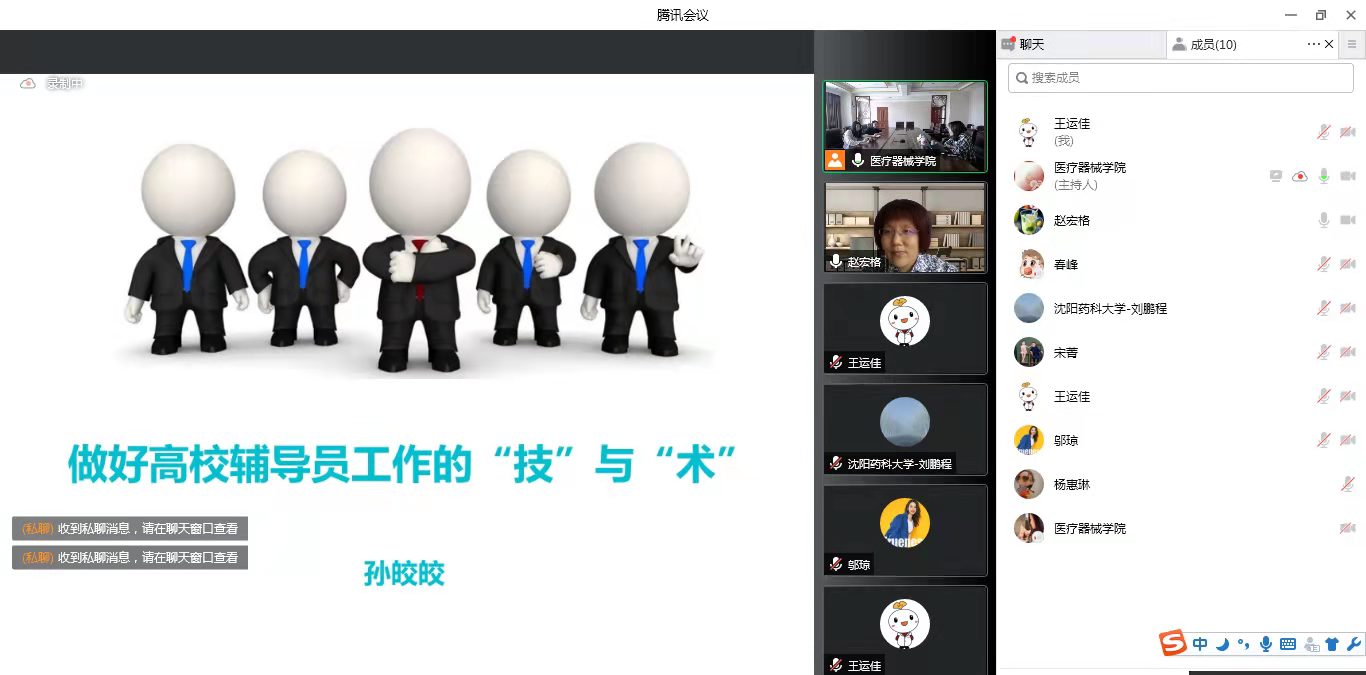Viewport: 1366px width, 675px height.
Task: Close the members panel tab with X
Action: (1329, 44)
